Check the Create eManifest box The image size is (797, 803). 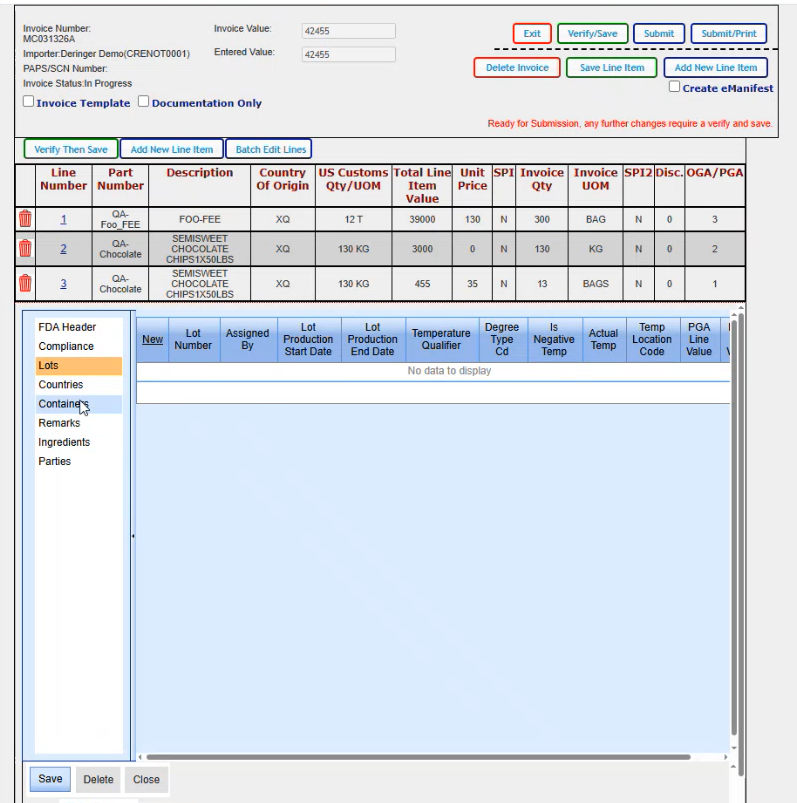[674, 87]
